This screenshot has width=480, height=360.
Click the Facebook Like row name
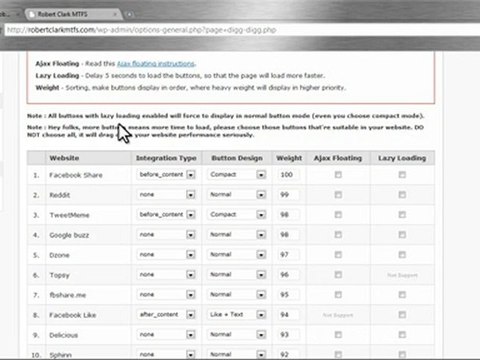pyautogui.click(x=73, y=315)
